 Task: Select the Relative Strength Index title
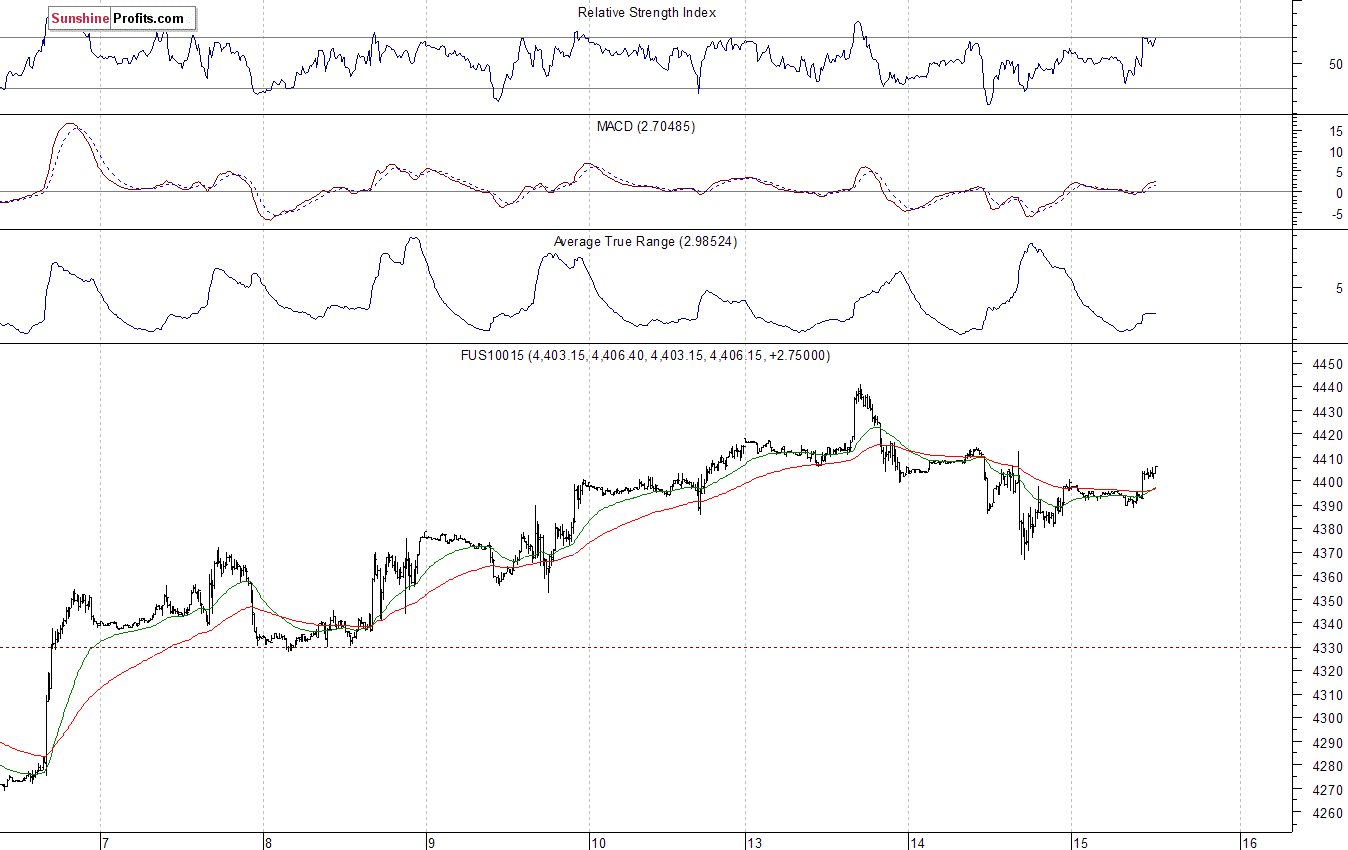click(647, 13)
